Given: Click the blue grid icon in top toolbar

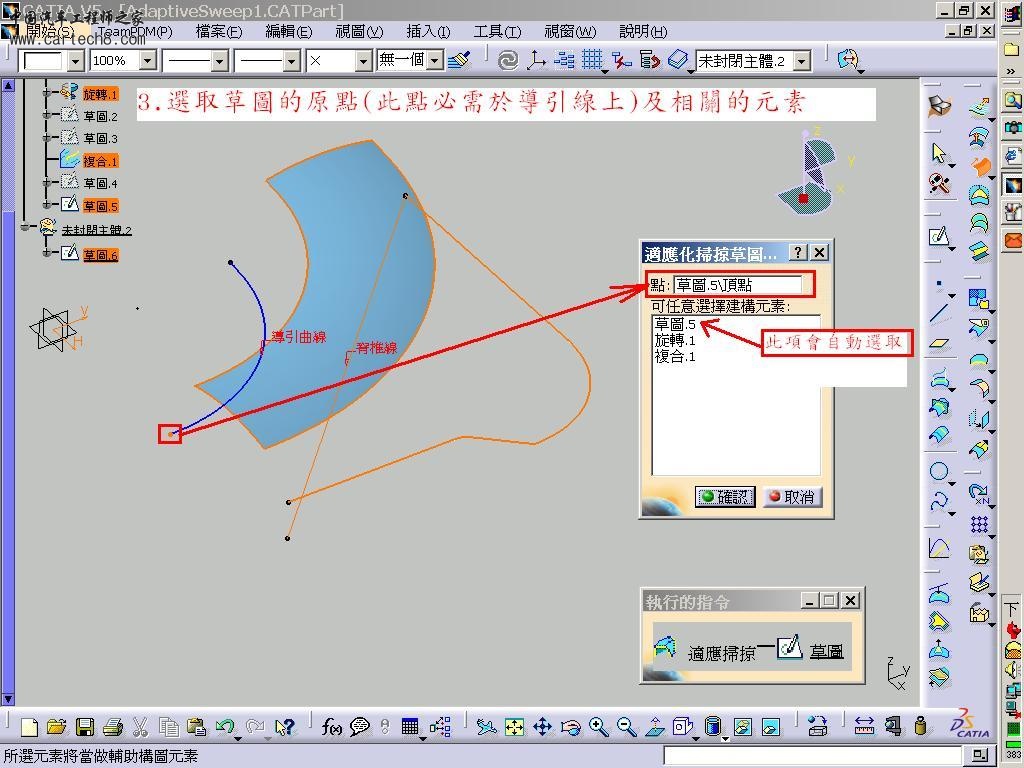Looking at the screenshot, I should pyautogui.click(x=592, y=60).
